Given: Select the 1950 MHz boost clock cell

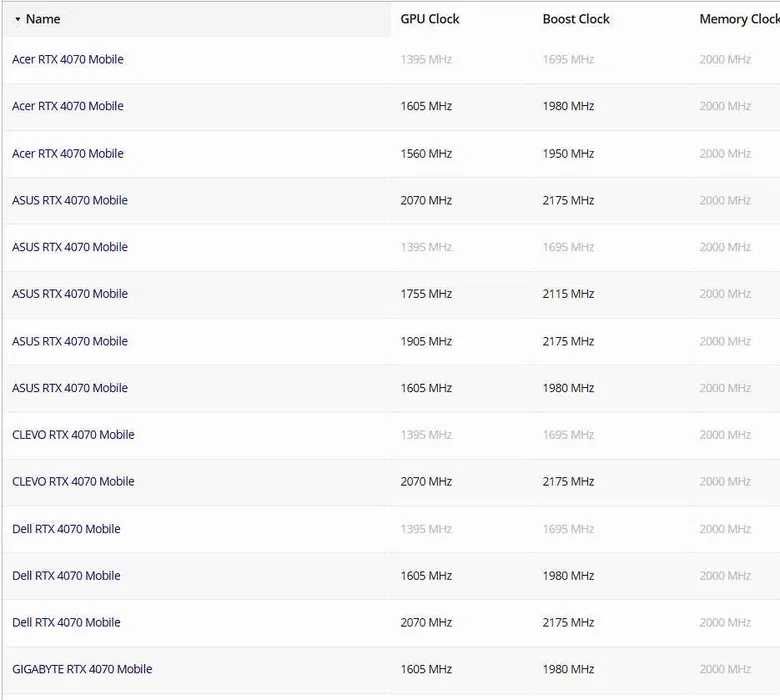Looking at the screenshot, I should pos(569,154).
